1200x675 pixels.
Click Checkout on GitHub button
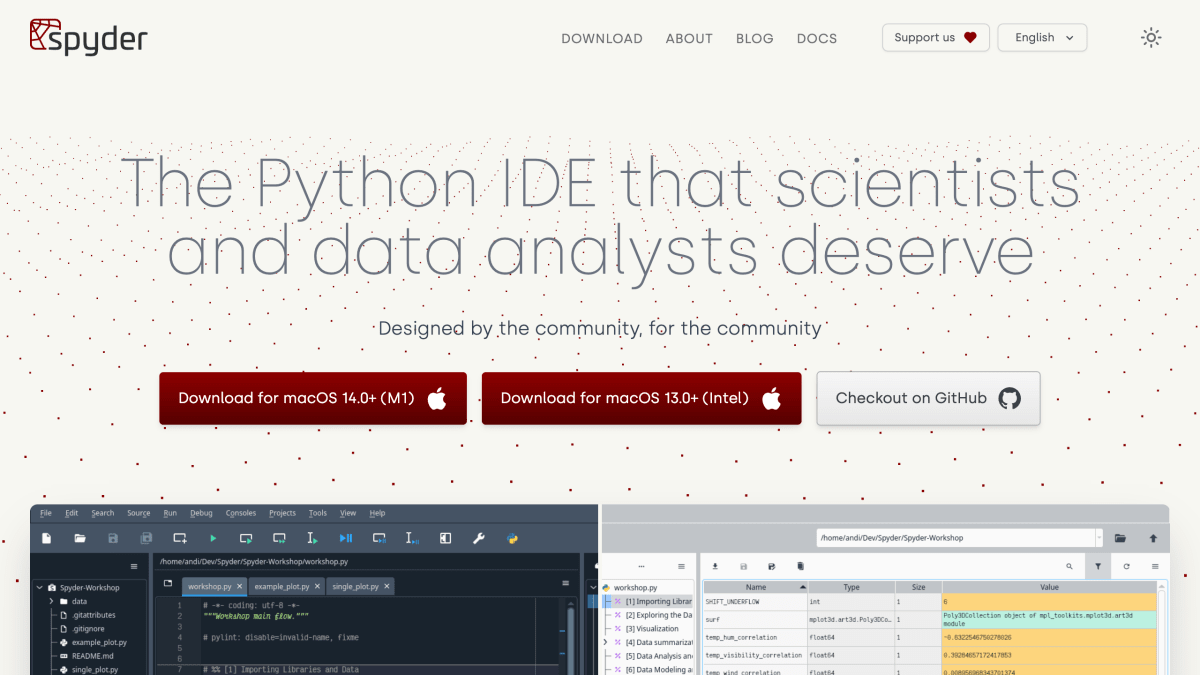click(x=928, y=398)
